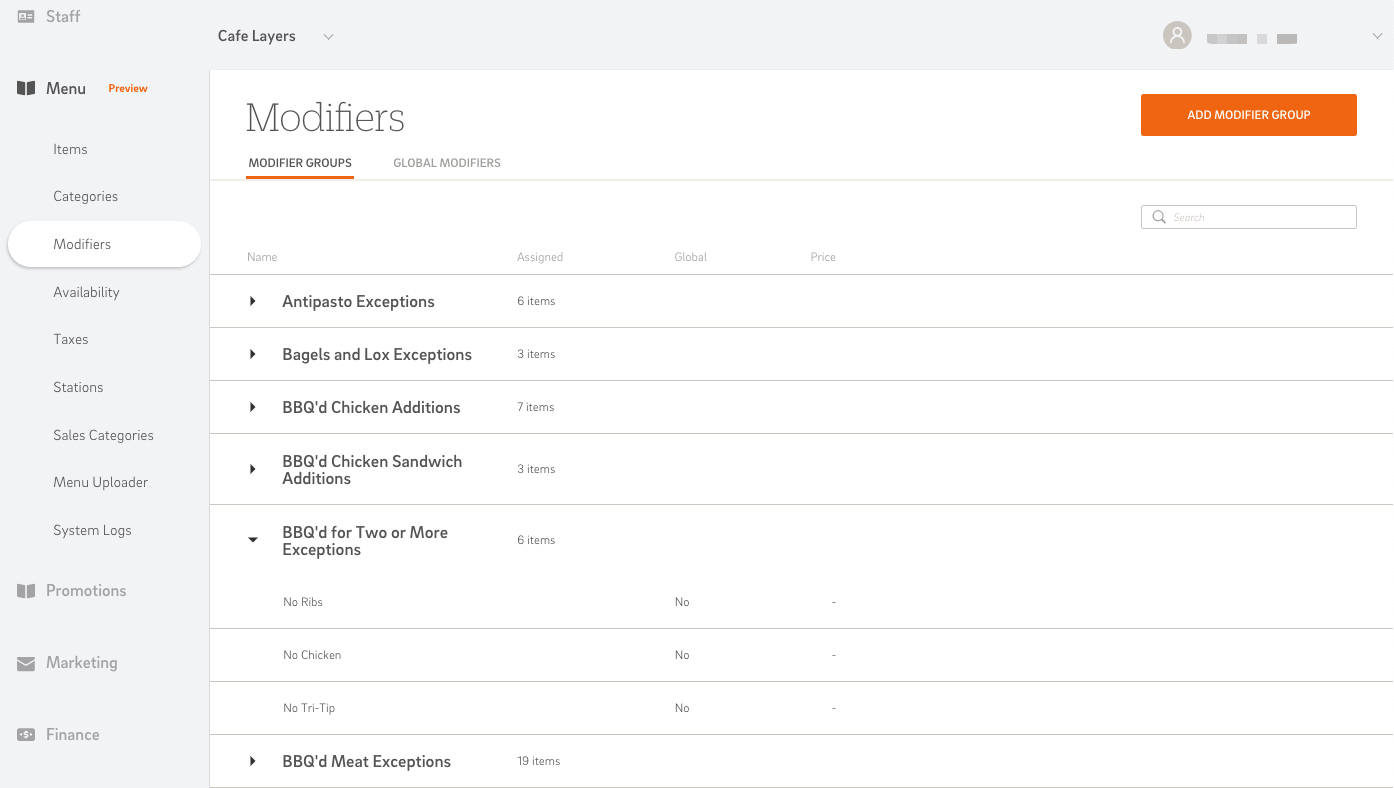The height and width of the screenshot is (788, 1394).
Task: Click the Assigned column header
Action: pos(540,257)
